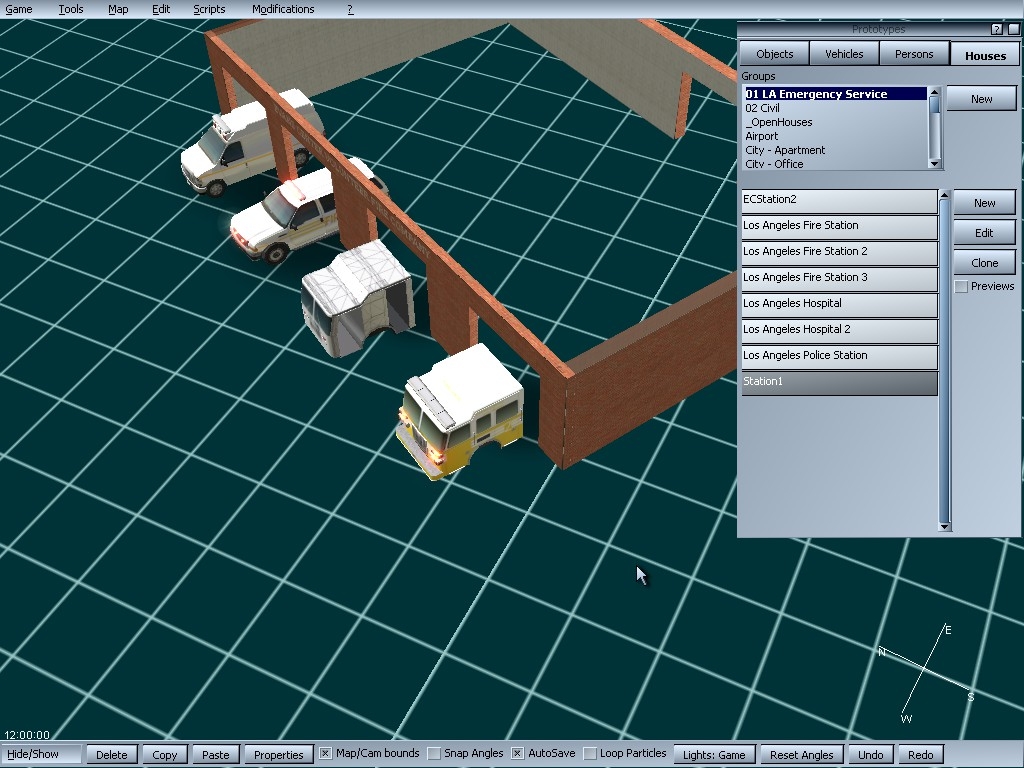This screenshot has width=1024, height=768.
Task: Select the untextured grey truck cab model
Action: point(357,297)
